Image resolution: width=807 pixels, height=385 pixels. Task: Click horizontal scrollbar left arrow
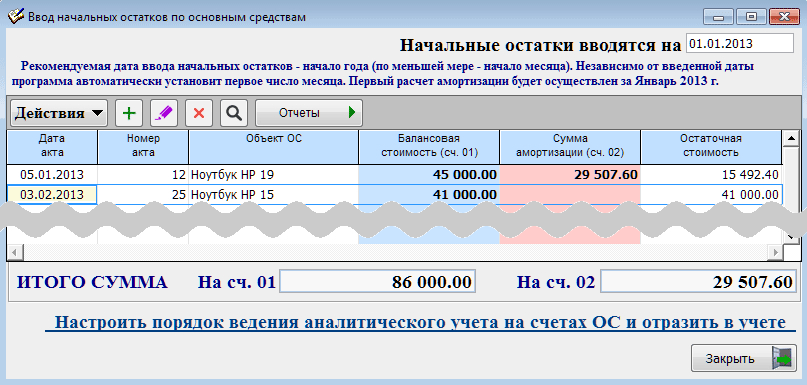[x=14, y=252]
